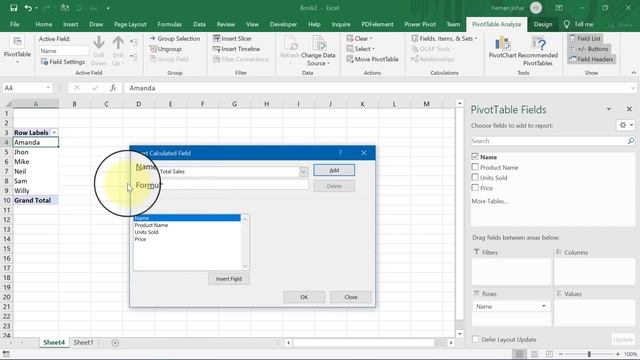The height and width of the screenshot is (360, 640).
Task: Switch to Normal view icon in status bar
Action: pos(519,354)
